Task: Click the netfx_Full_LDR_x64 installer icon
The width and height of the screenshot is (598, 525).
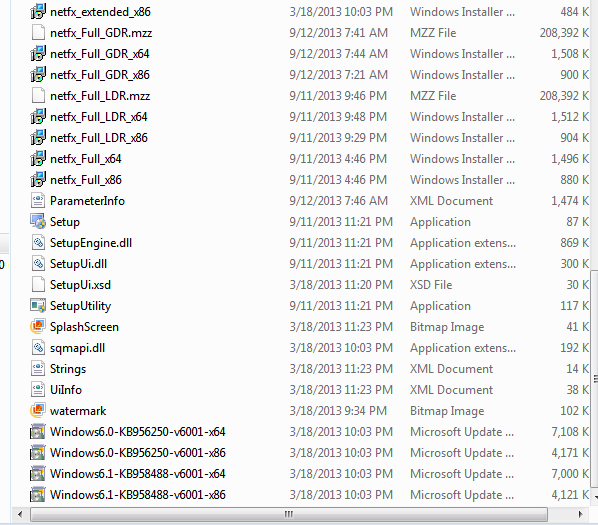Action: (38, 116)
